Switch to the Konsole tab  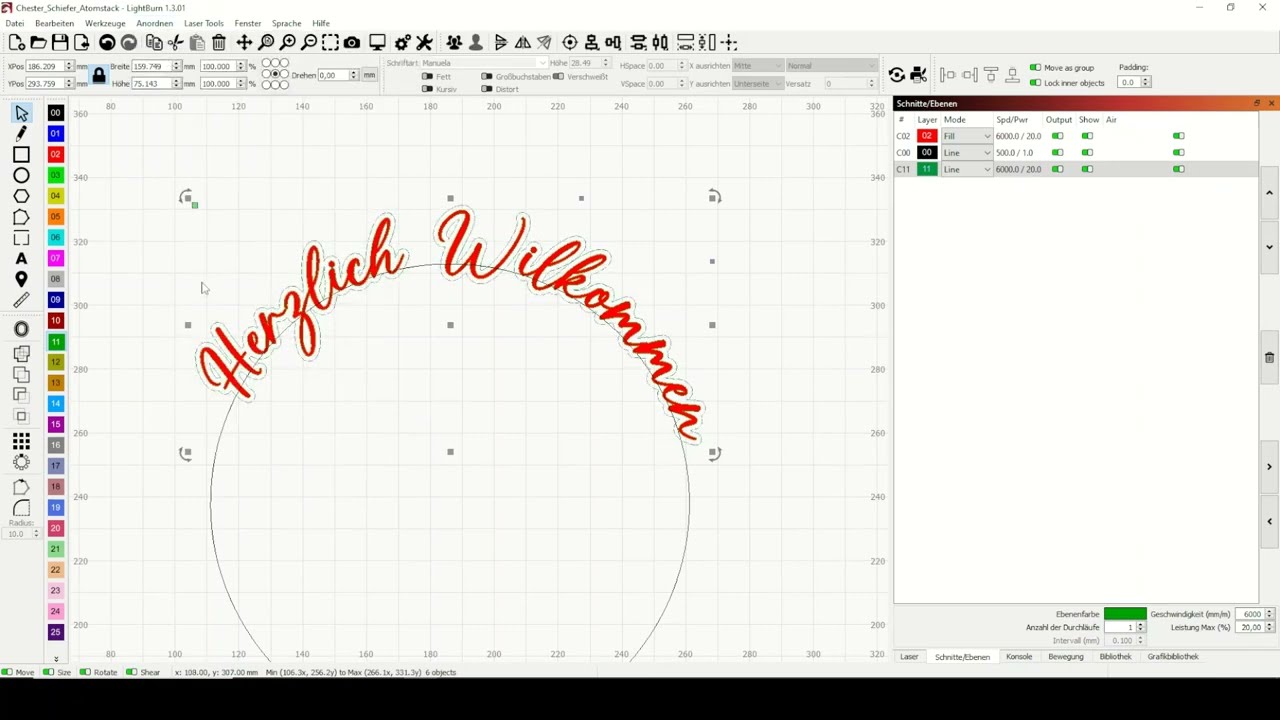1019,657
